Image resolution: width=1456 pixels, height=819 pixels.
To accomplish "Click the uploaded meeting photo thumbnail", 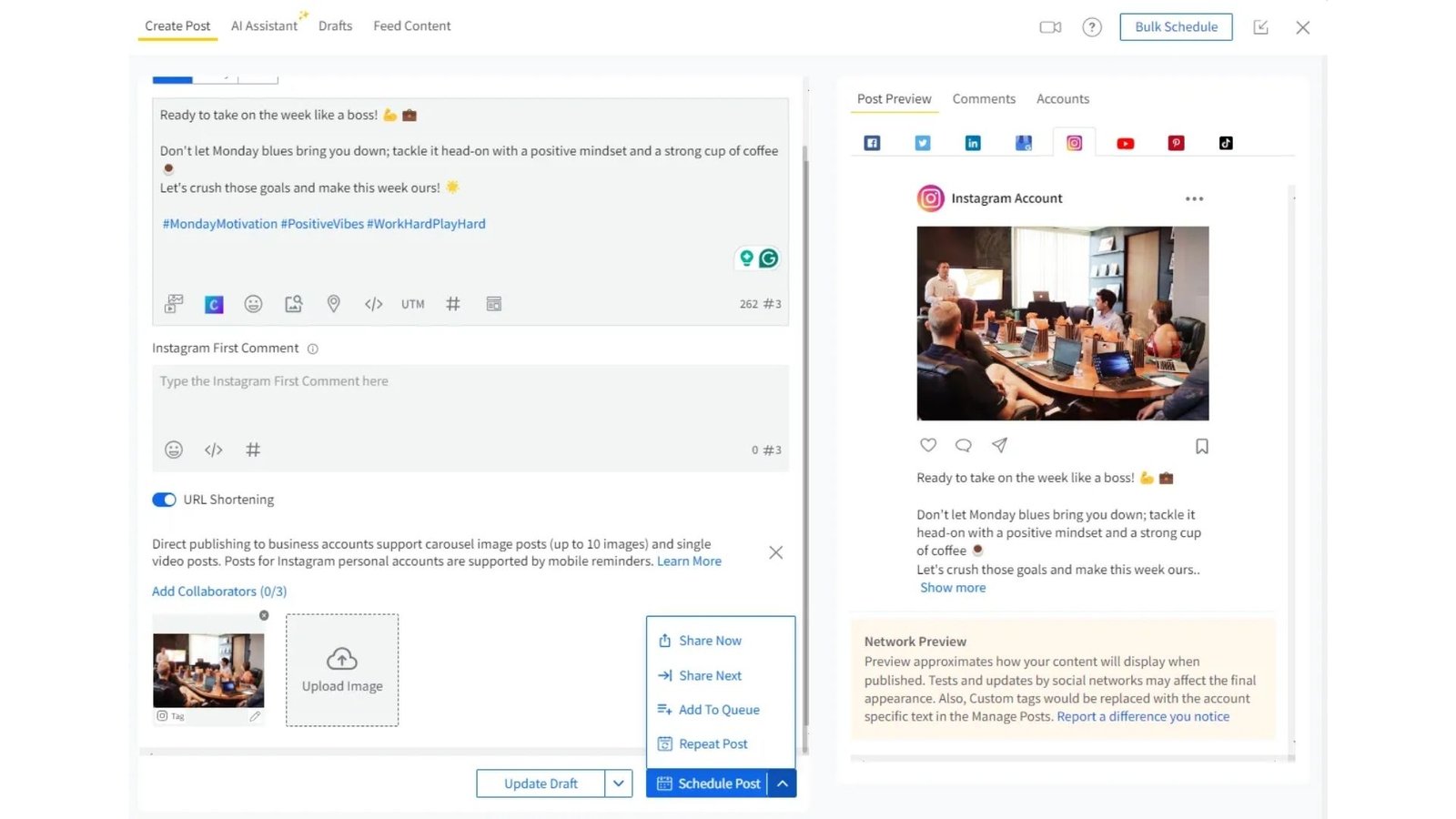I will click(x=208, y=670).
